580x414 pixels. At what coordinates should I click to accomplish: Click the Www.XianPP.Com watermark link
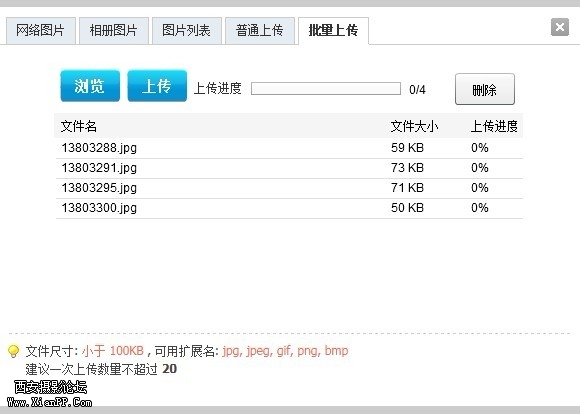point(49,402)
